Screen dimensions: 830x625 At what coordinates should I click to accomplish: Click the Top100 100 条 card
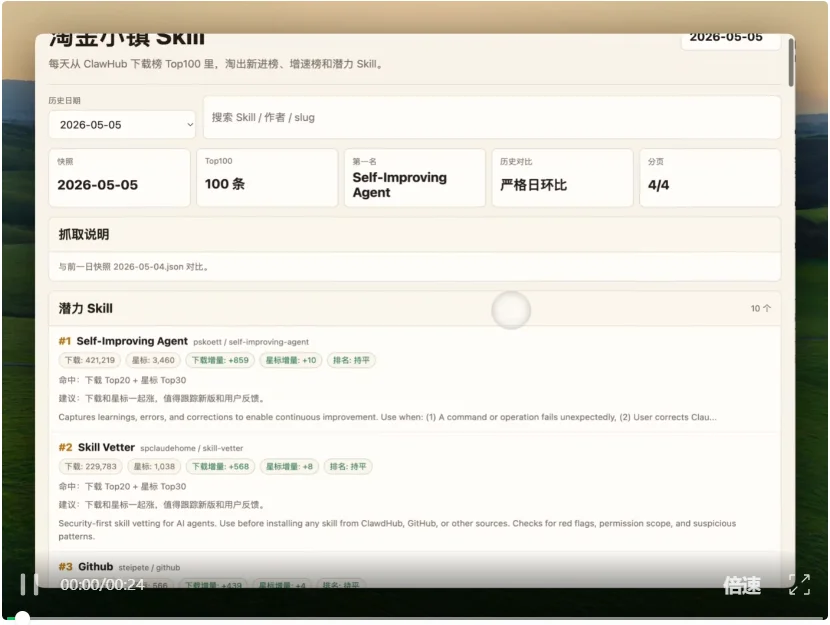click(267, 178)
